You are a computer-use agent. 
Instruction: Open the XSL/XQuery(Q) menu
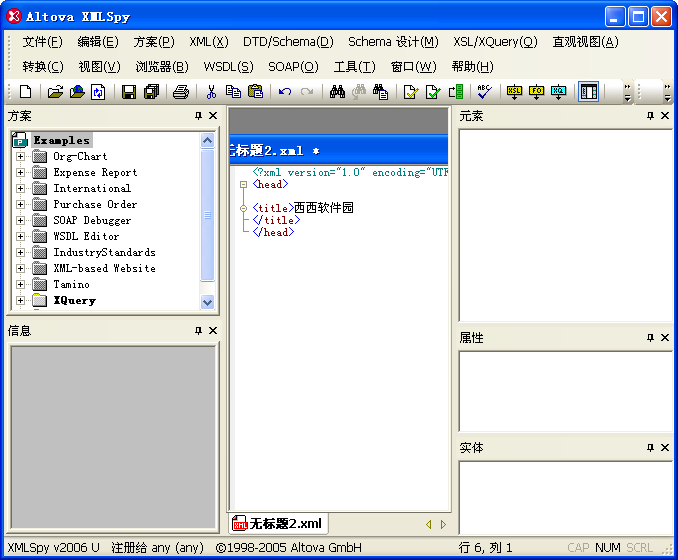[496, 42]
